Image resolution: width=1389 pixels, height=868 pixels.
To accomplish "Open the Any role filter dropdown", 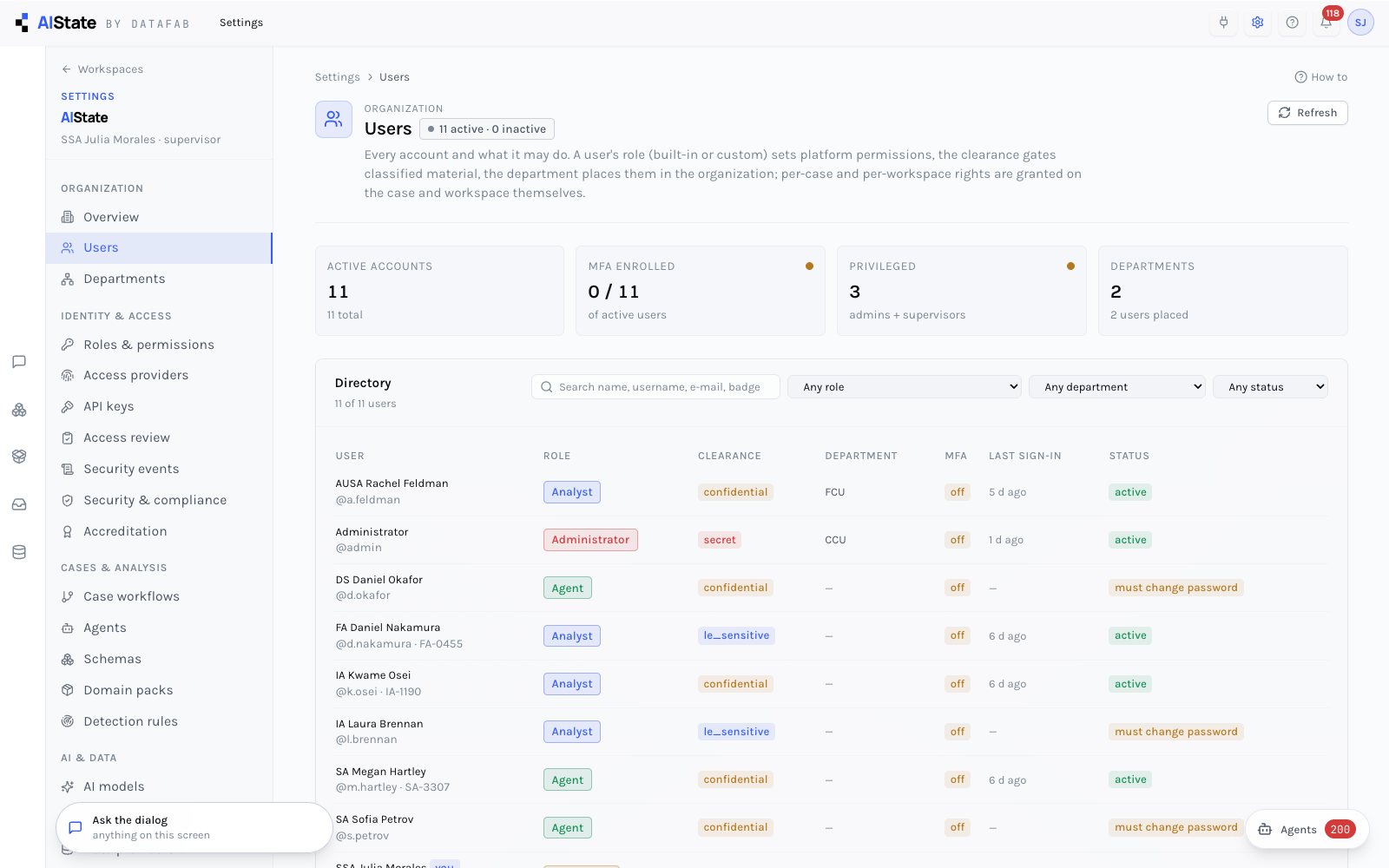I will click(x=905, y=387).
